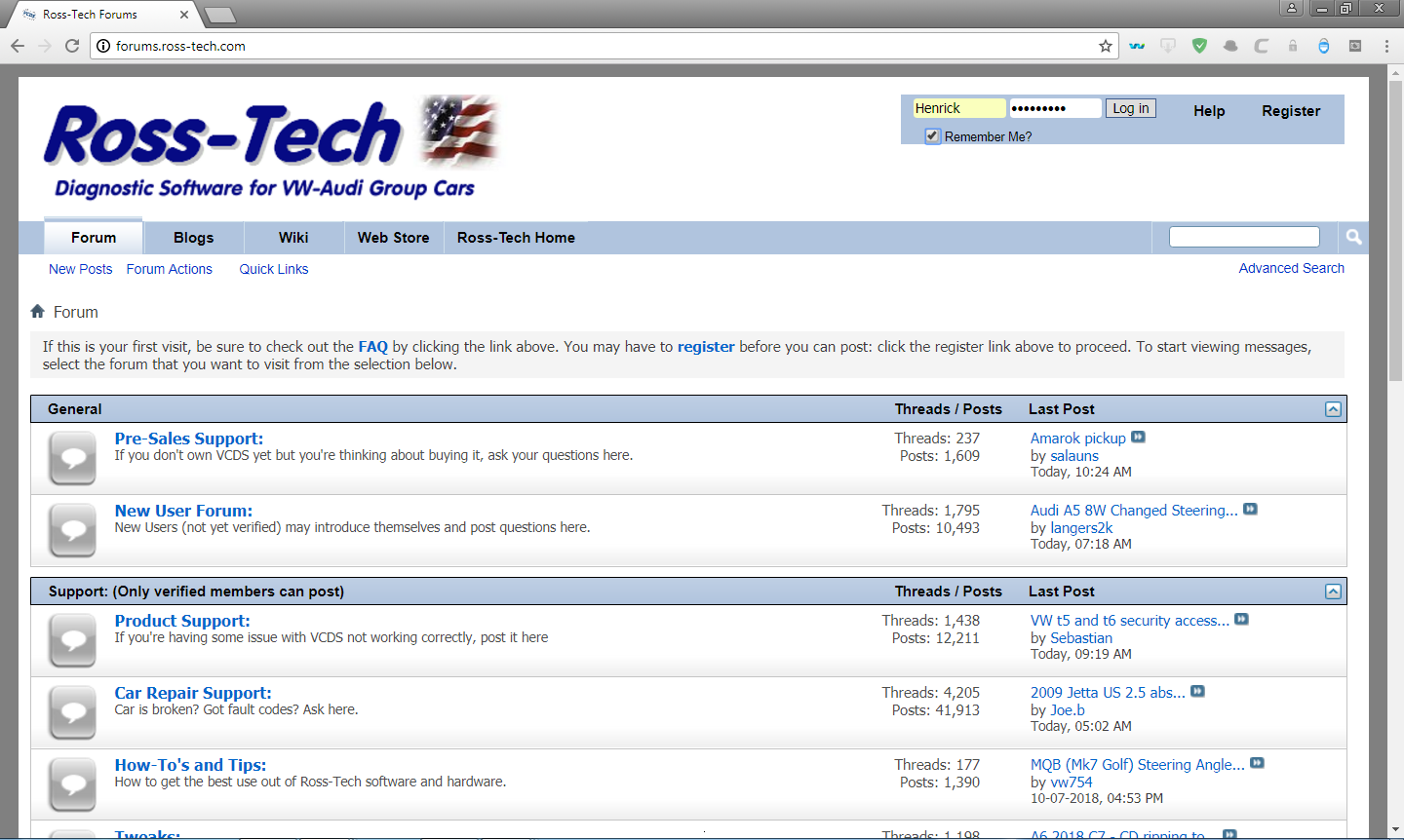Go to the Web Store tab
Screen dimensions: 1404x840
tap(394, 238)
